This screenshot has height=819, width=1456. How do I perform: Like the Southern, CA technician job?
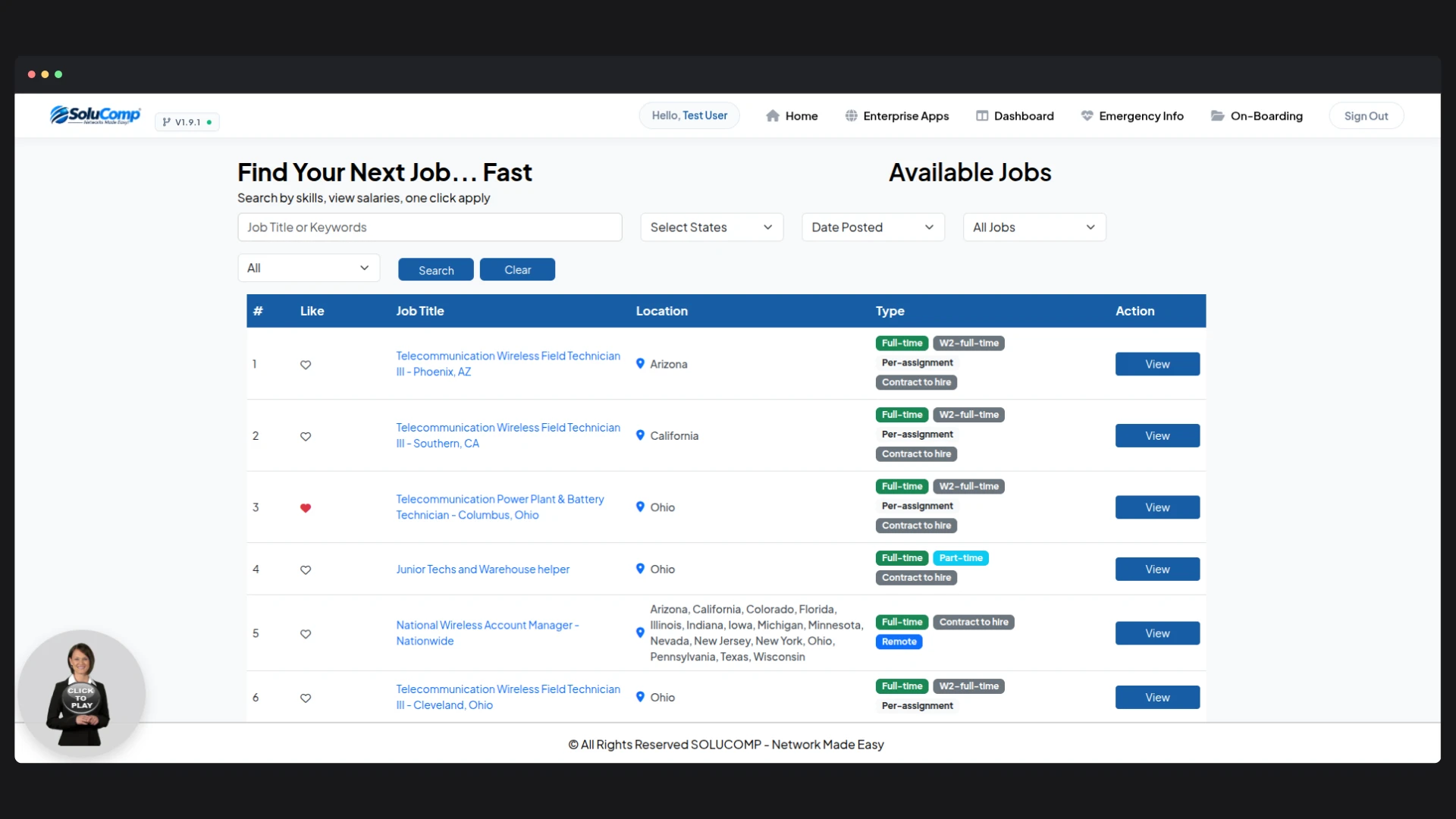tap(306, 436)
